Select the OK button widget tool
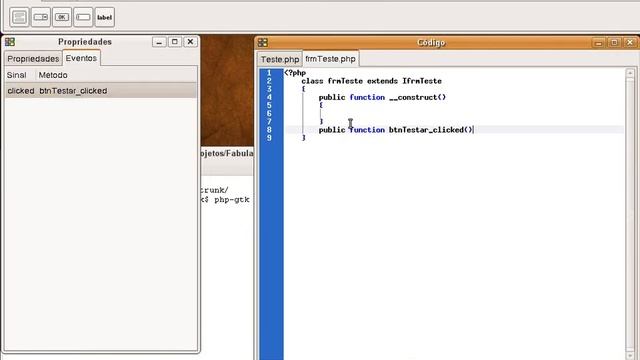640x360 pixels. click(x=62, y=17)
